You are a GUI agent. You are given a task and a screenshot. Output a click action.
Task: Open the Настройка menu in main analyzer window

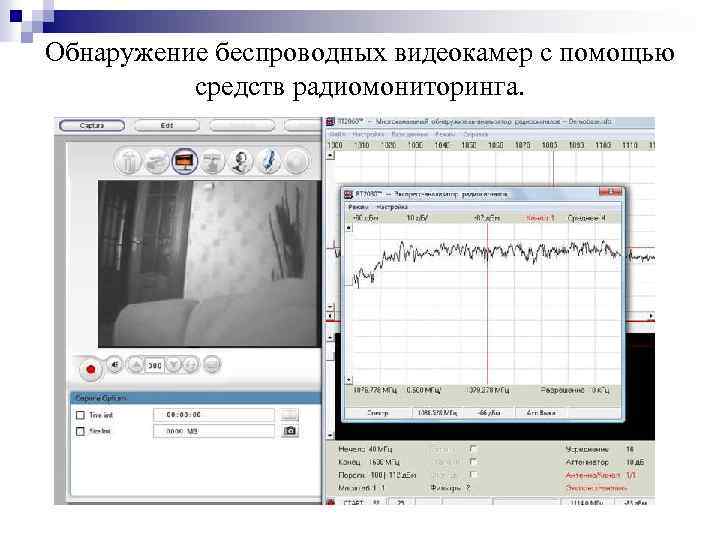(368, 134)
